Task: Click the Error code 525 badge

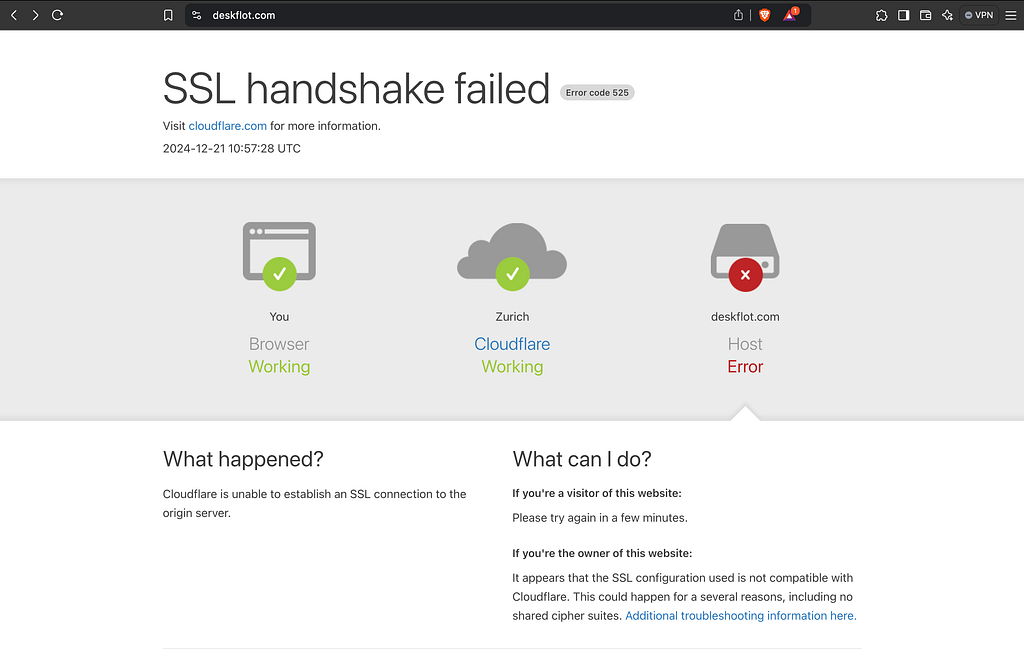Action: point(597,93)
